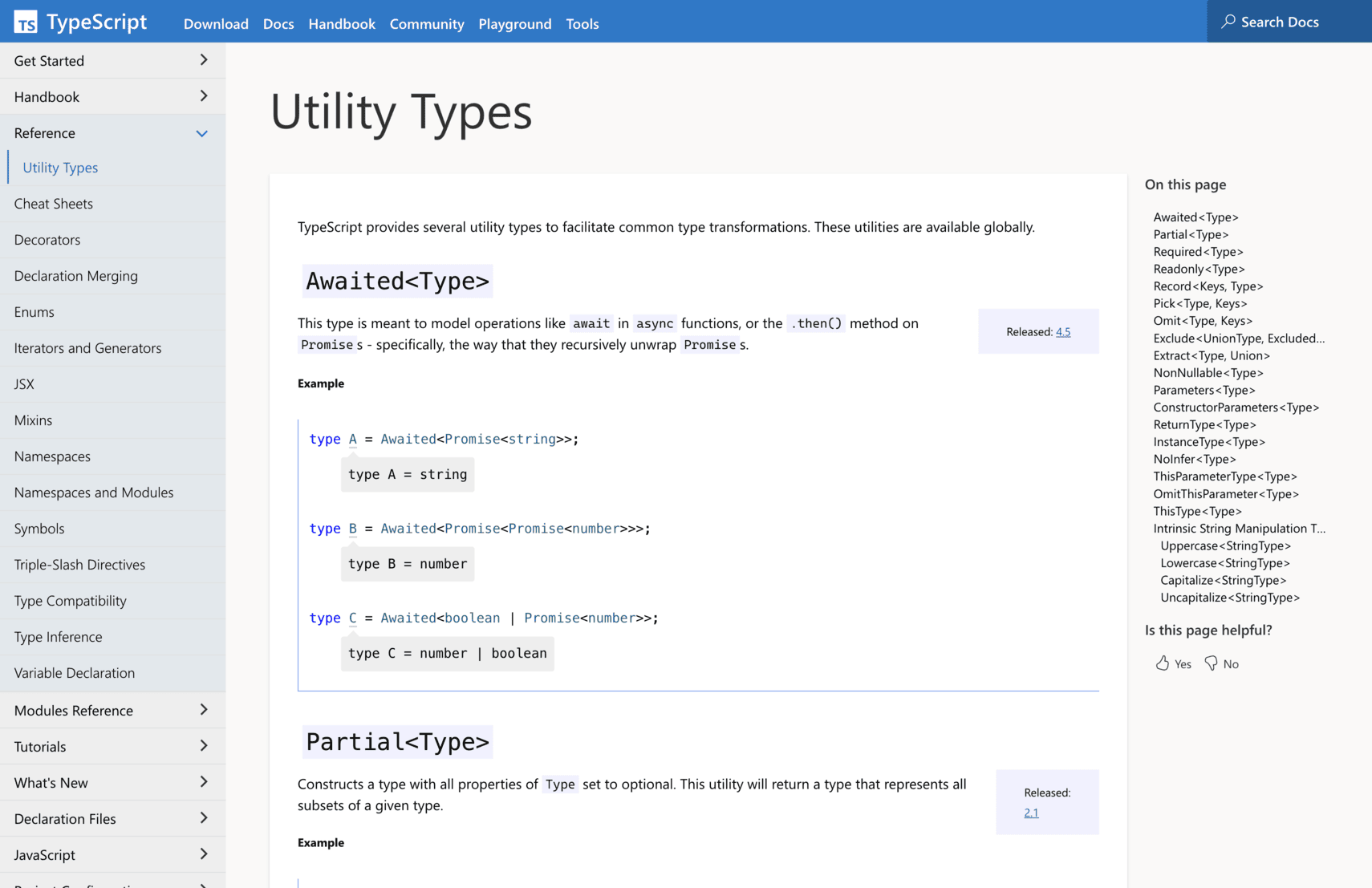Jump to Parameters<Type> in outline
The width and height of the screenshot is (1372, 888).
click(1204, 390)
